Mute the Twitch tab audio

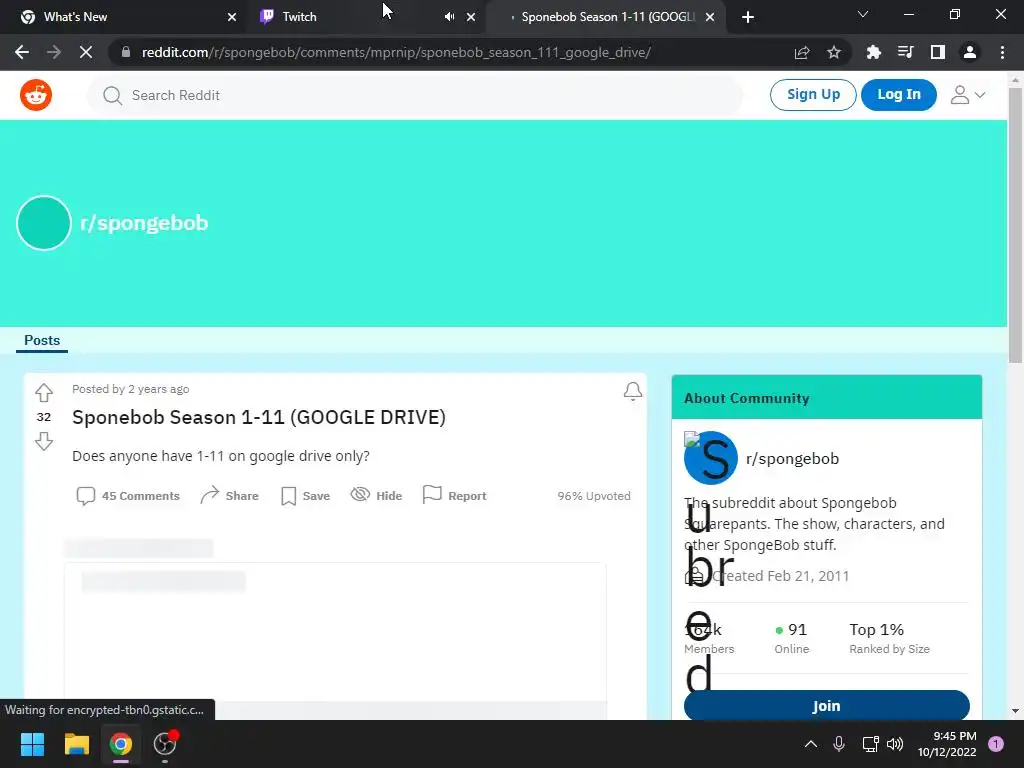449,17
